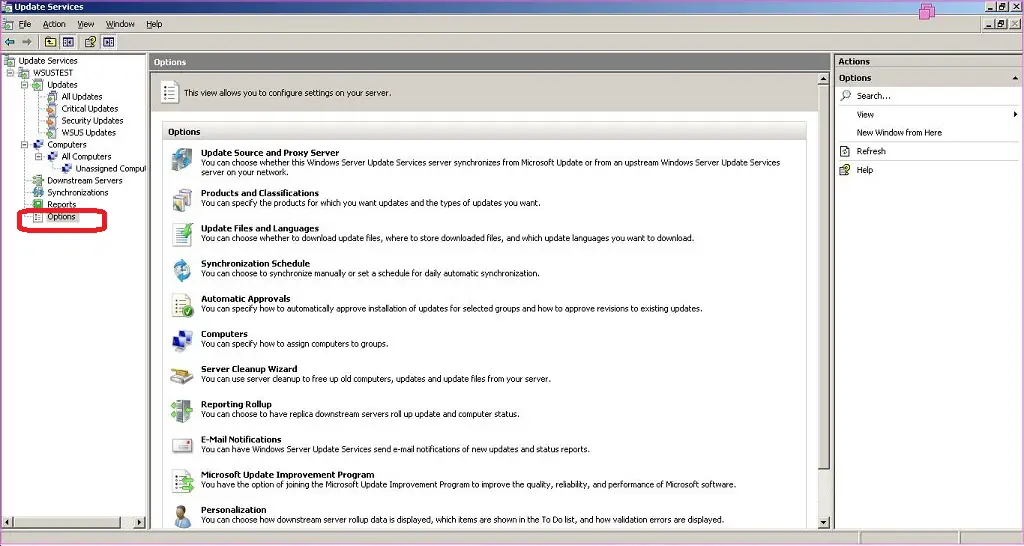This screenshot has height=546, width=1024.
Task: Click the Synchronizations tree node icon
Action: 38,193
